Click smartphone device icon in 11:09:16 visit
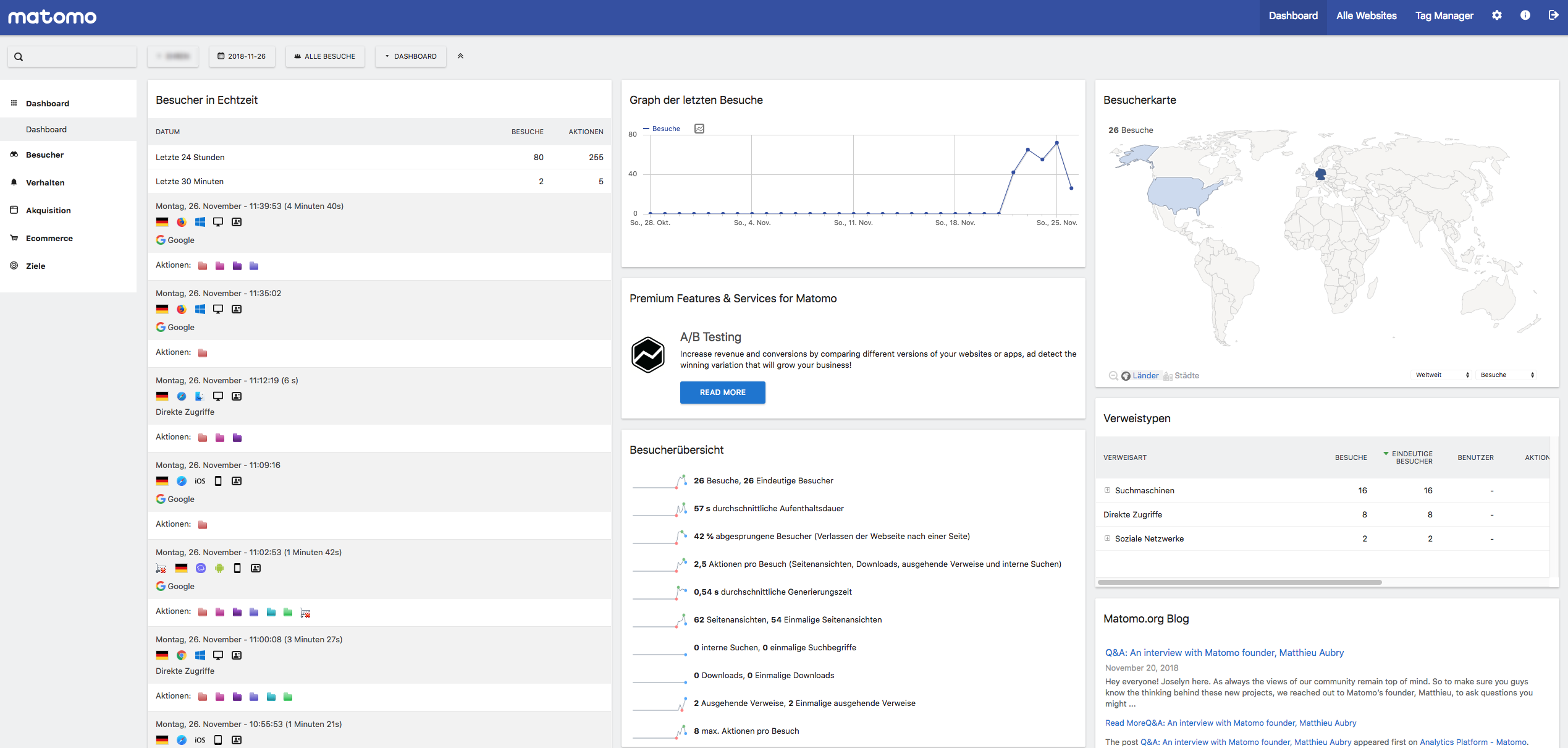 (x=218, y=481)
